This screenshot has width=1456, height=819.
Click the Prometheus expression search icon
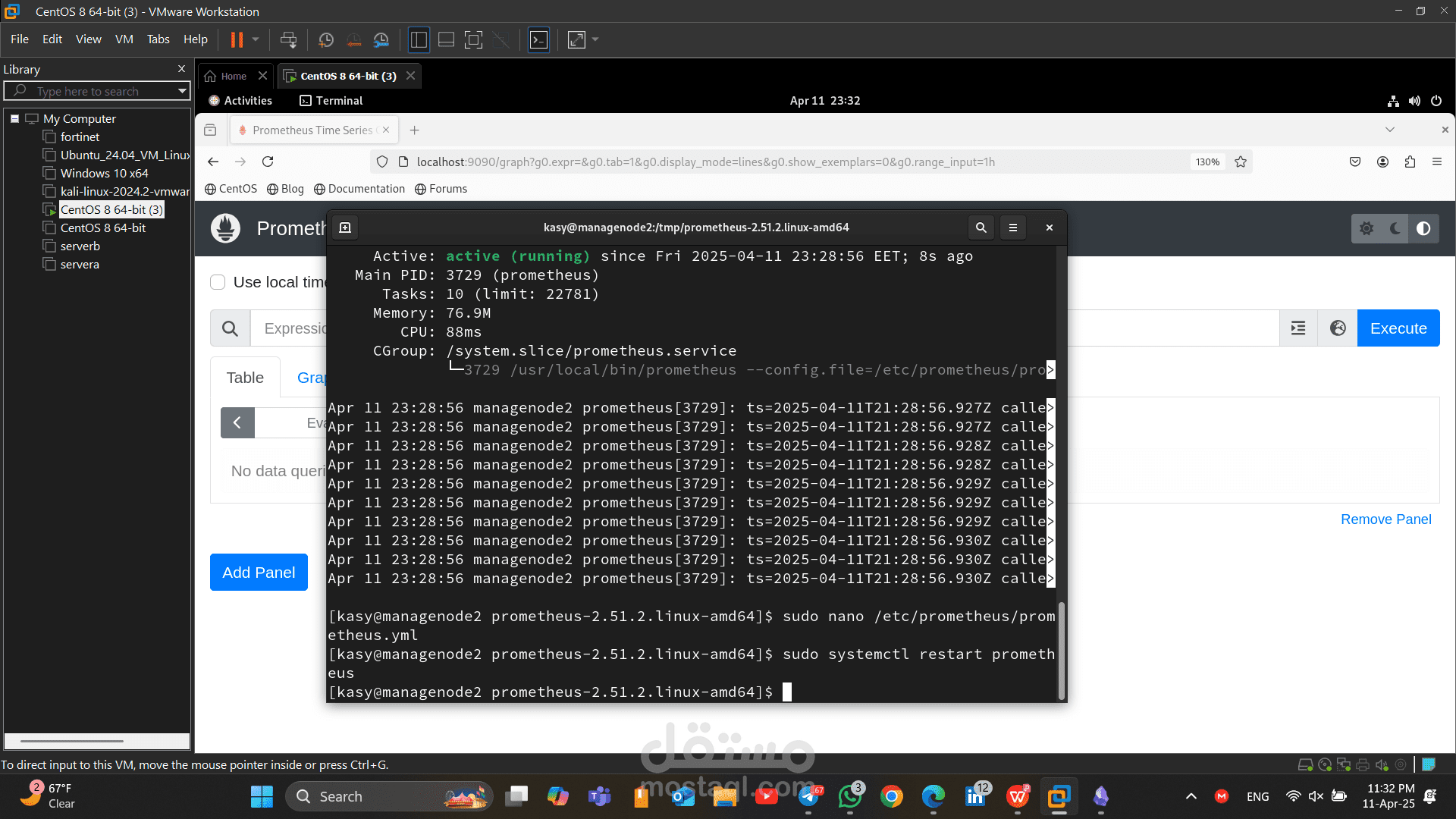(x=230, y=328)
